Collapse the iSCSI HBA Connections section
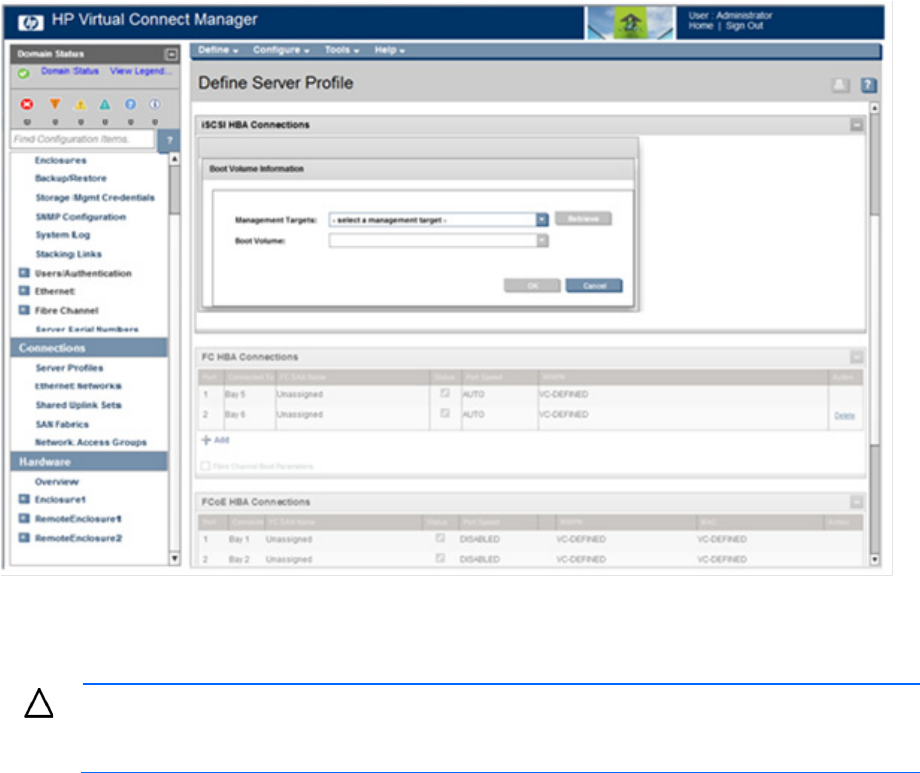Image resolution: width=920 pixels, height=773 pixels. coord(857,125)
